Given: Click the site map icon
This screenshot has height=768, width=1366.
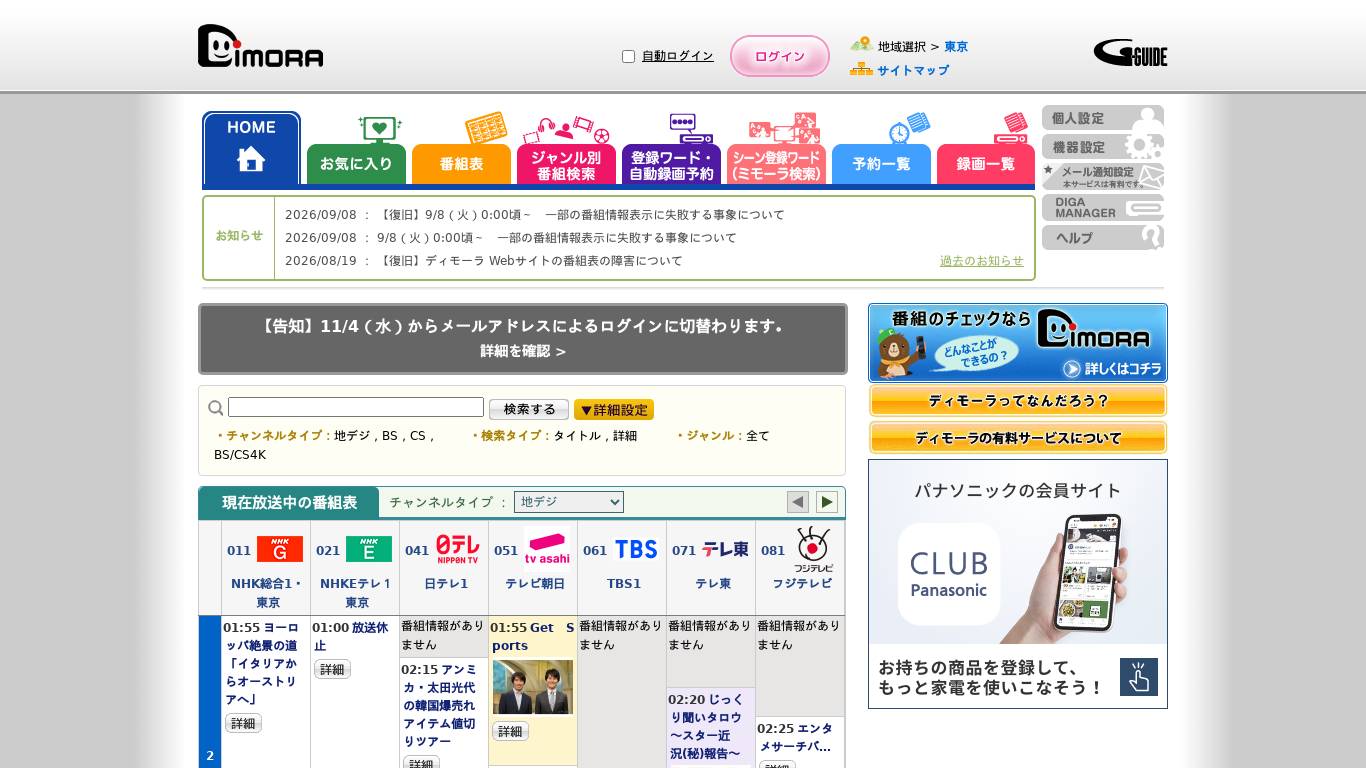Looking at the screenshot, I should click(861, 69).
